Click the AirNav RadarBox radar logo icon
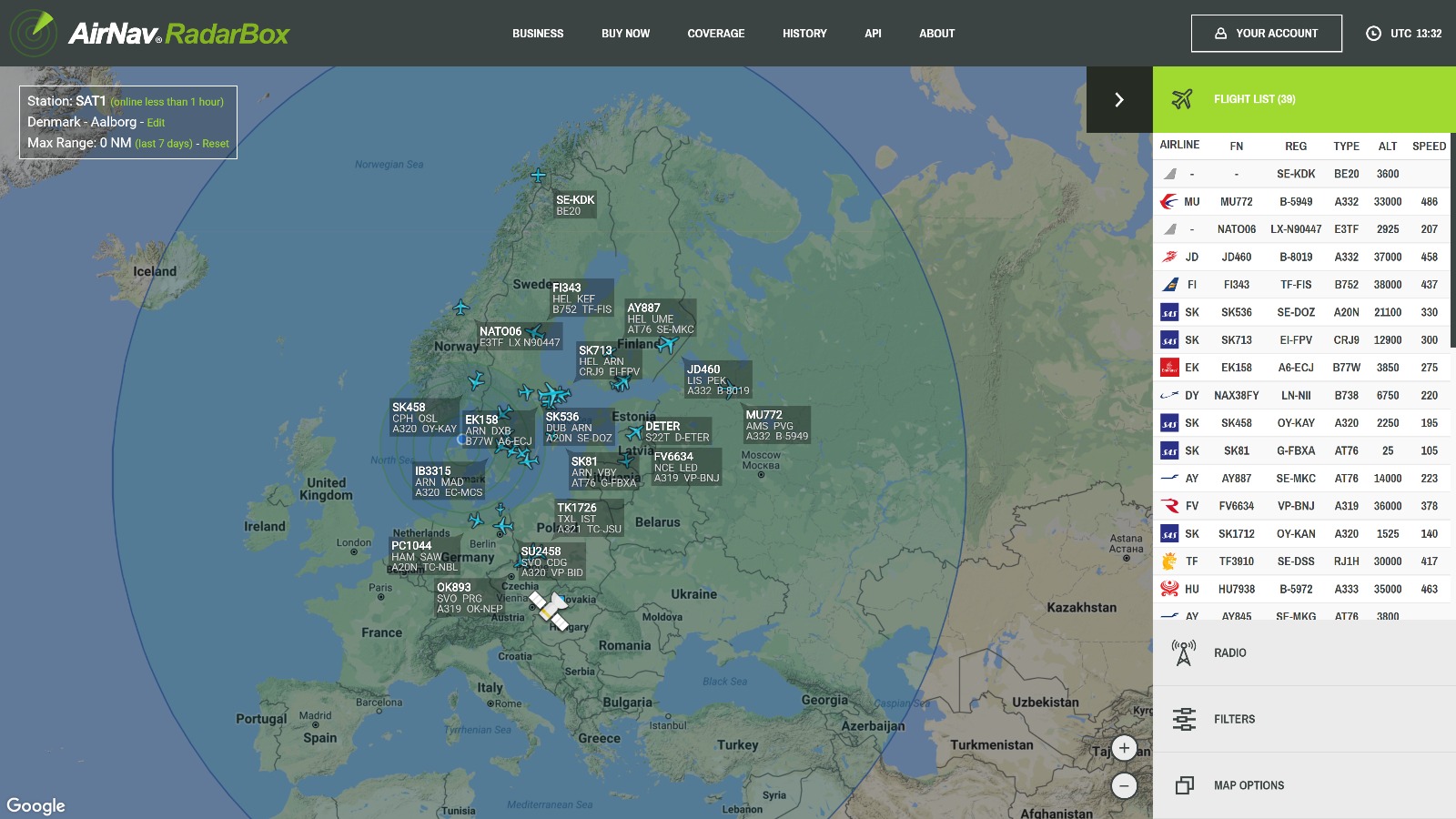 coord(34,33)
